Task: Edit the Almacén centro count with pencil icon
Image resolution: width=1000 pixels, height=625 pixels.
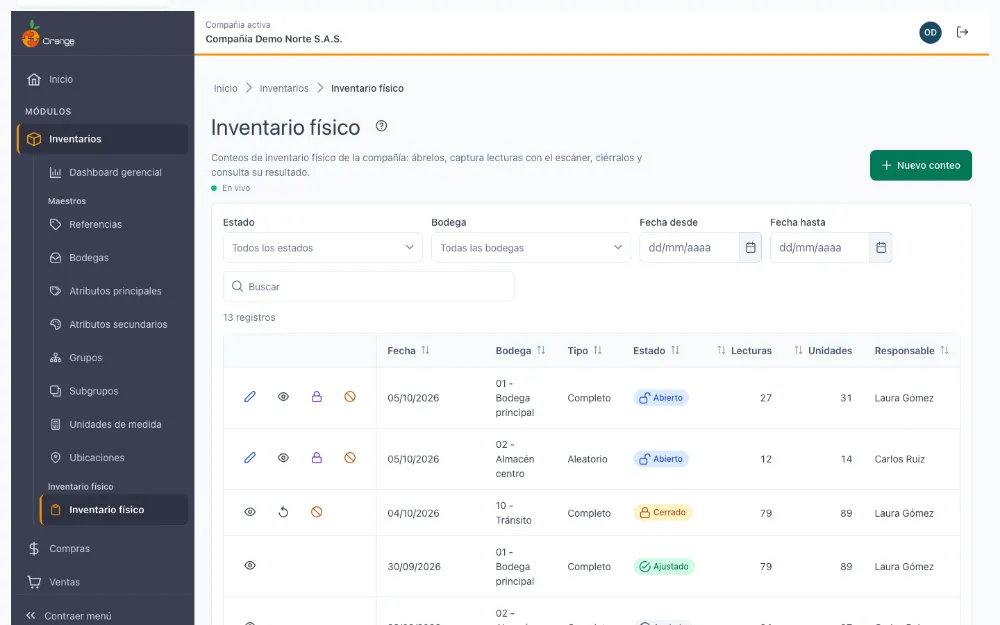Action: pos(250,458)
